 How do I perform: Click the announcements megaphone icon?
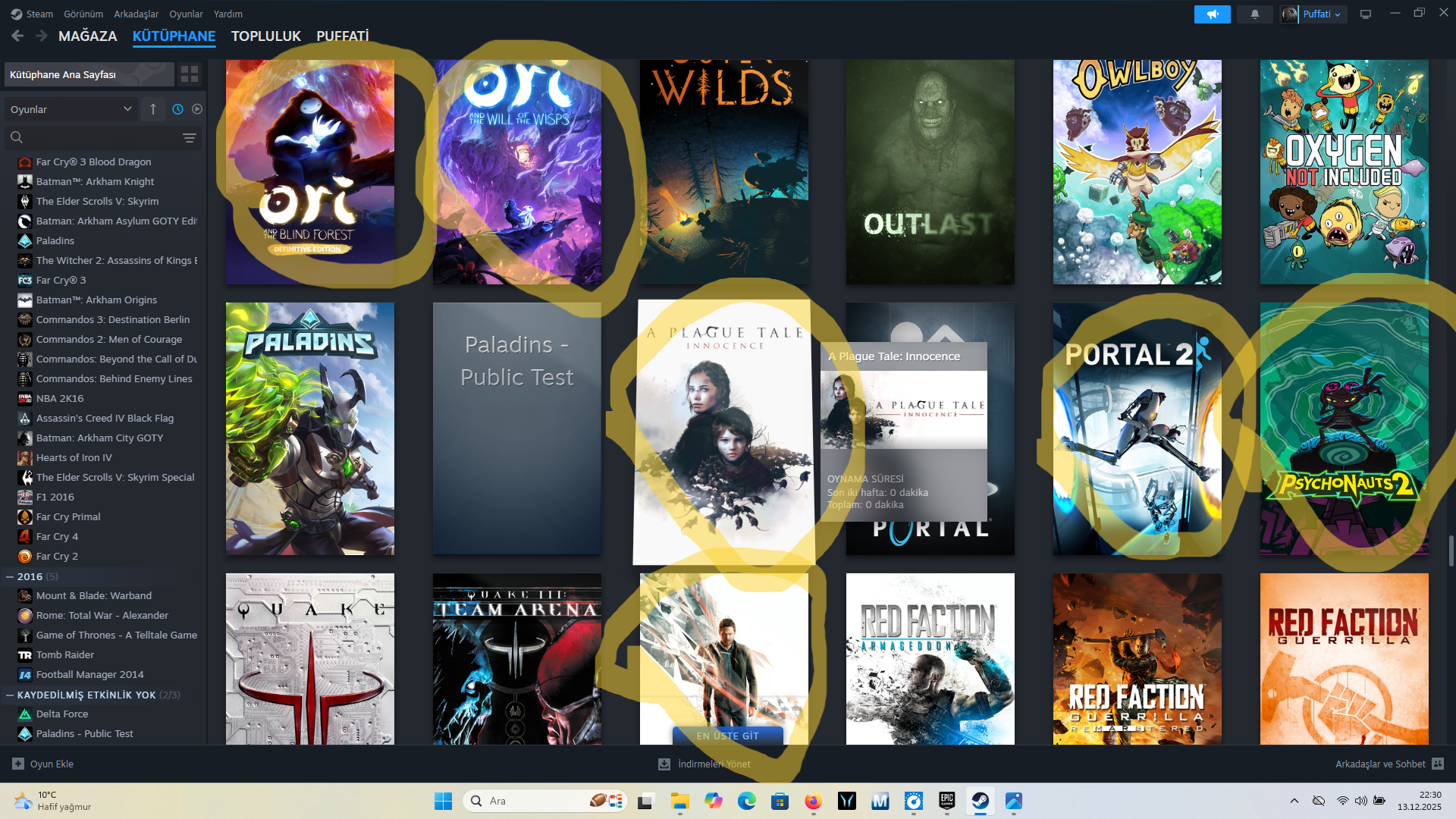1212,14
